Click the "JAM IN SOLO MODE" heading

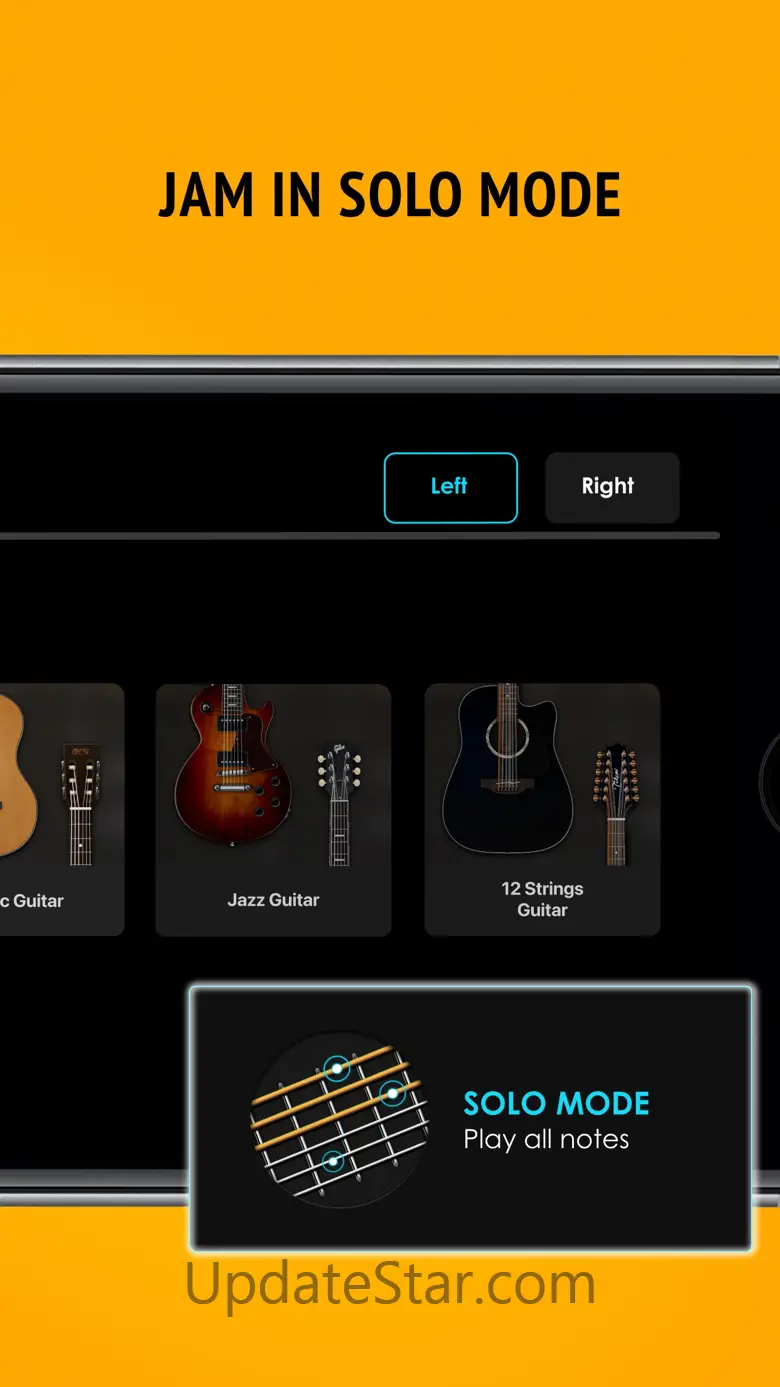(x=390, y=195)
